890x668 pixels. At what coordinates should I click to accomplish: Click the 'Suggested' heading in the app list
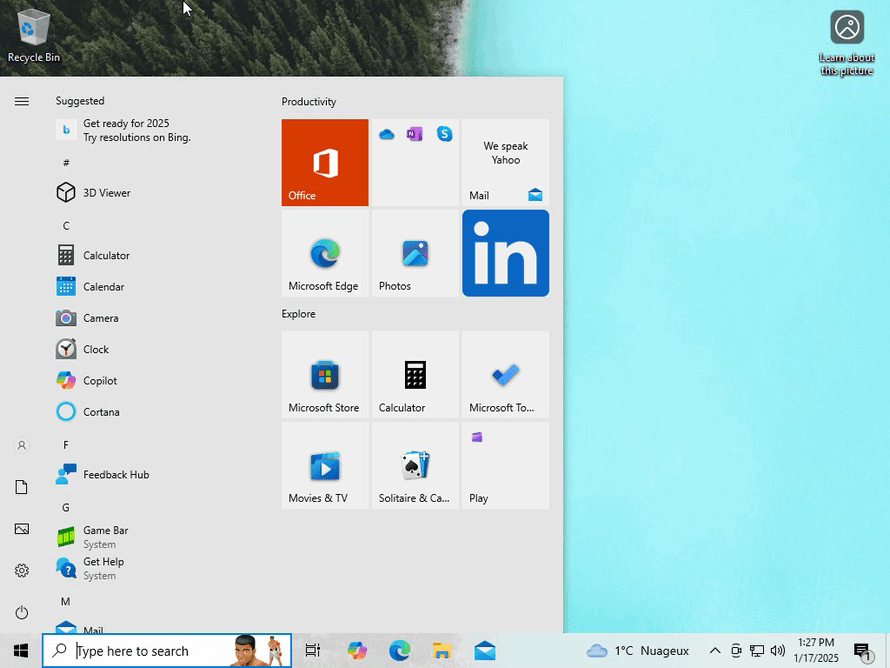pyautogui.click(x=80, y=101)
